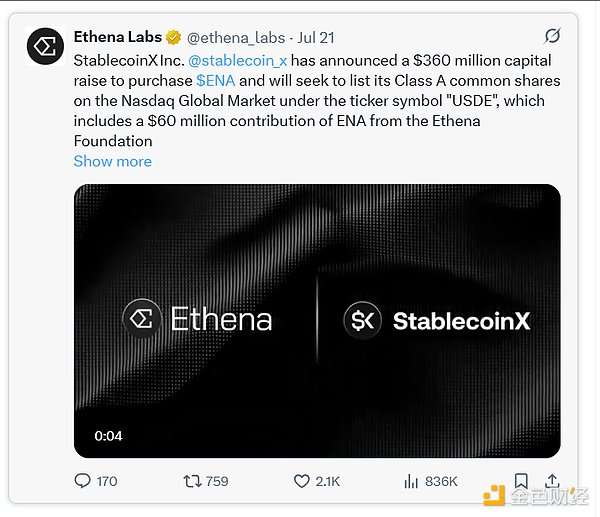Open the @stablecoin_x mention link
The width and height of the screenshot is (600, 517).
tap(238, 61)
